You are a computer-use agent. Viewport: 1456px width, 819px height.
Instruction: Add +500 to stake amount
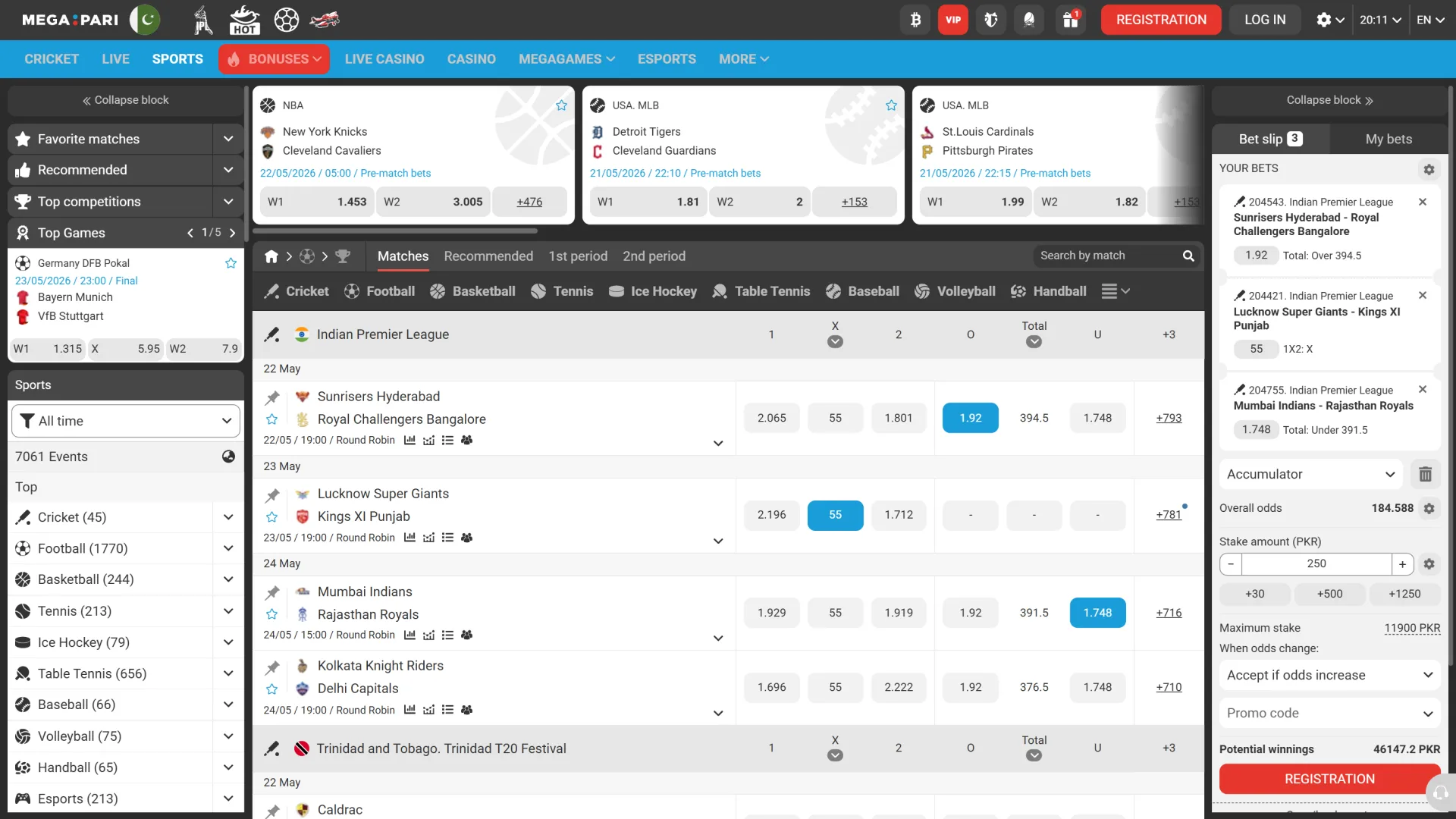[x=1329, y=594]
